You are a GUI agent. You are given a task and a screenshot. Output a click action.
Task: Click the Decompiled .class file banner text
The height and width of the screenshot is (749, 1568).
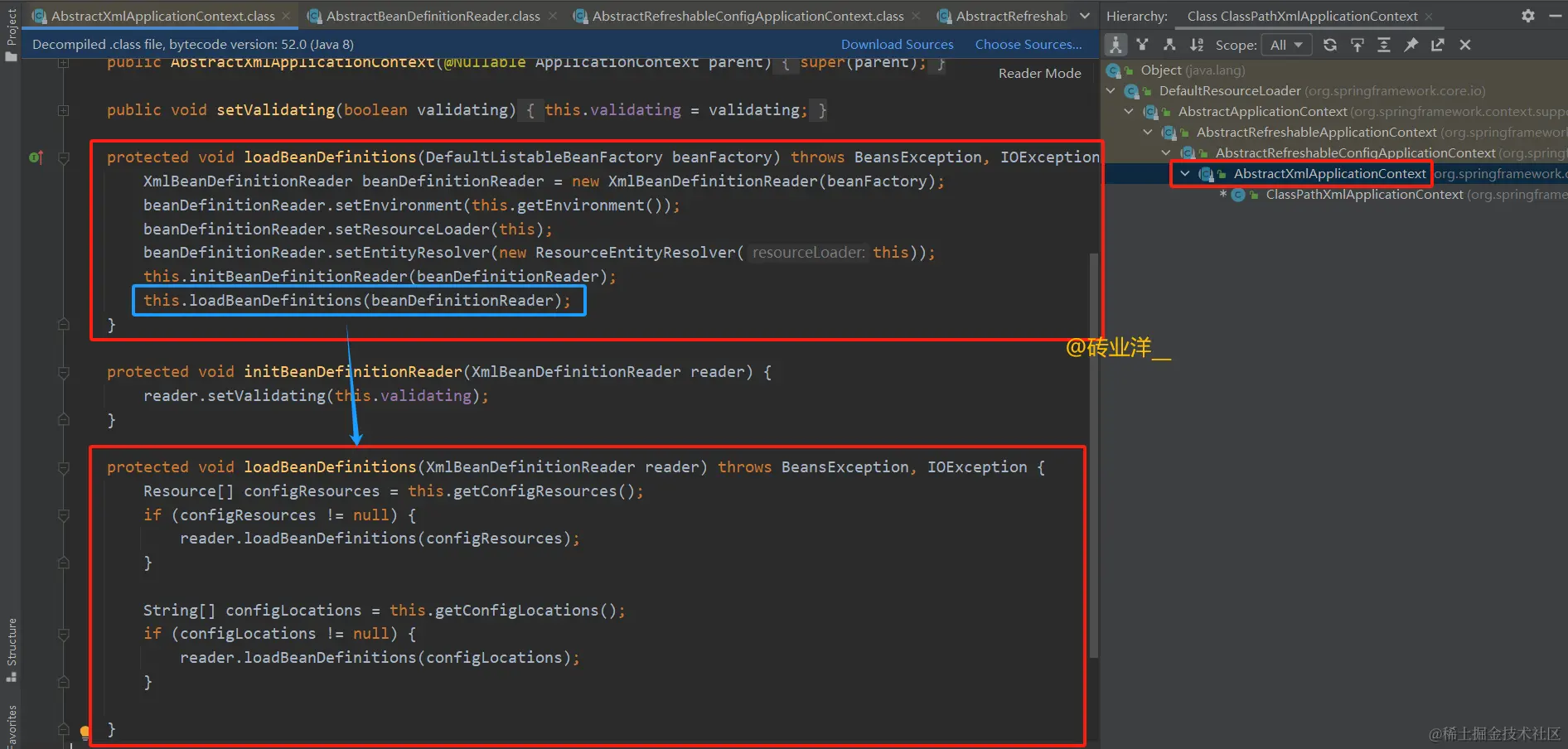pos(193,45)
